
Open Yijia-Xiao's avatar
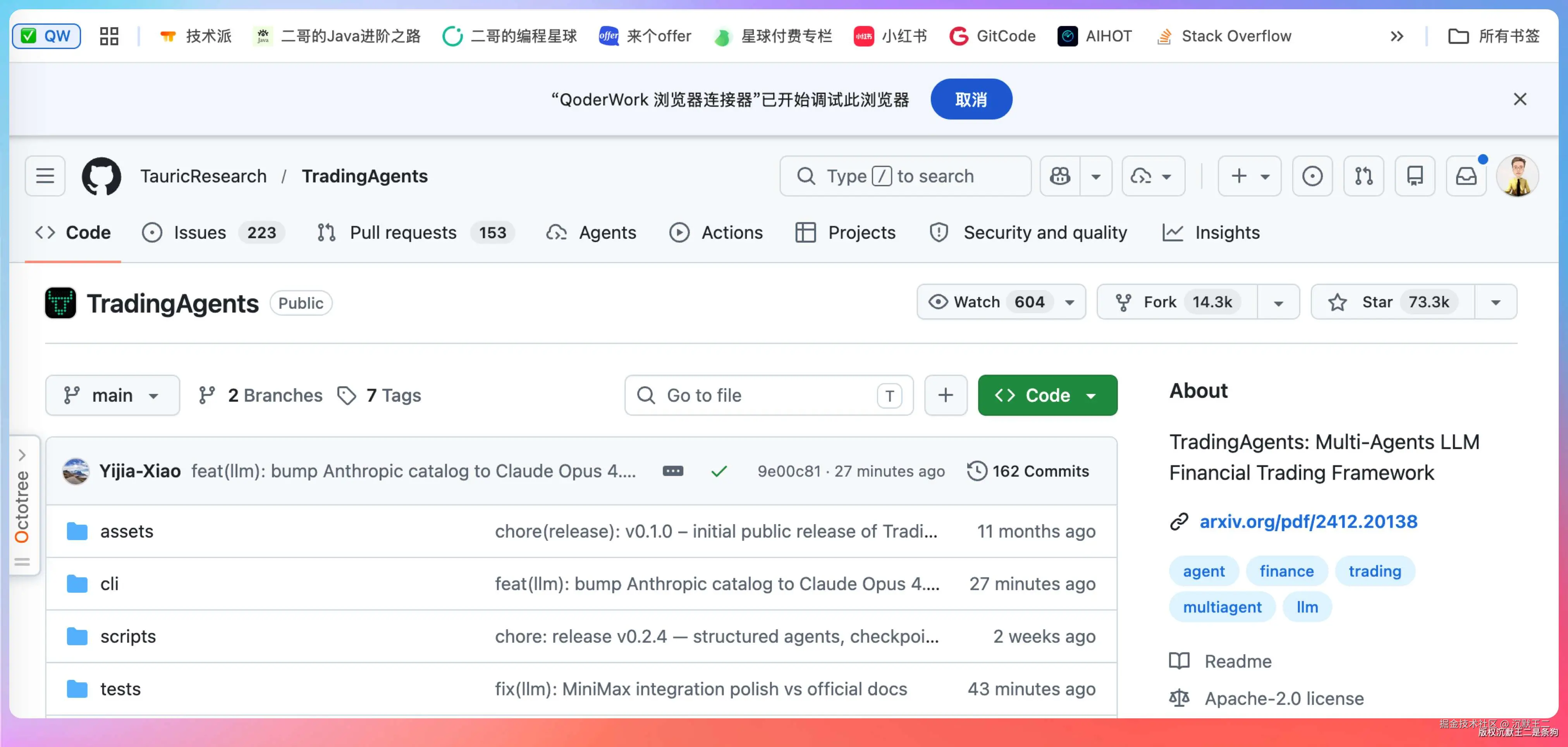coord(76,471)
